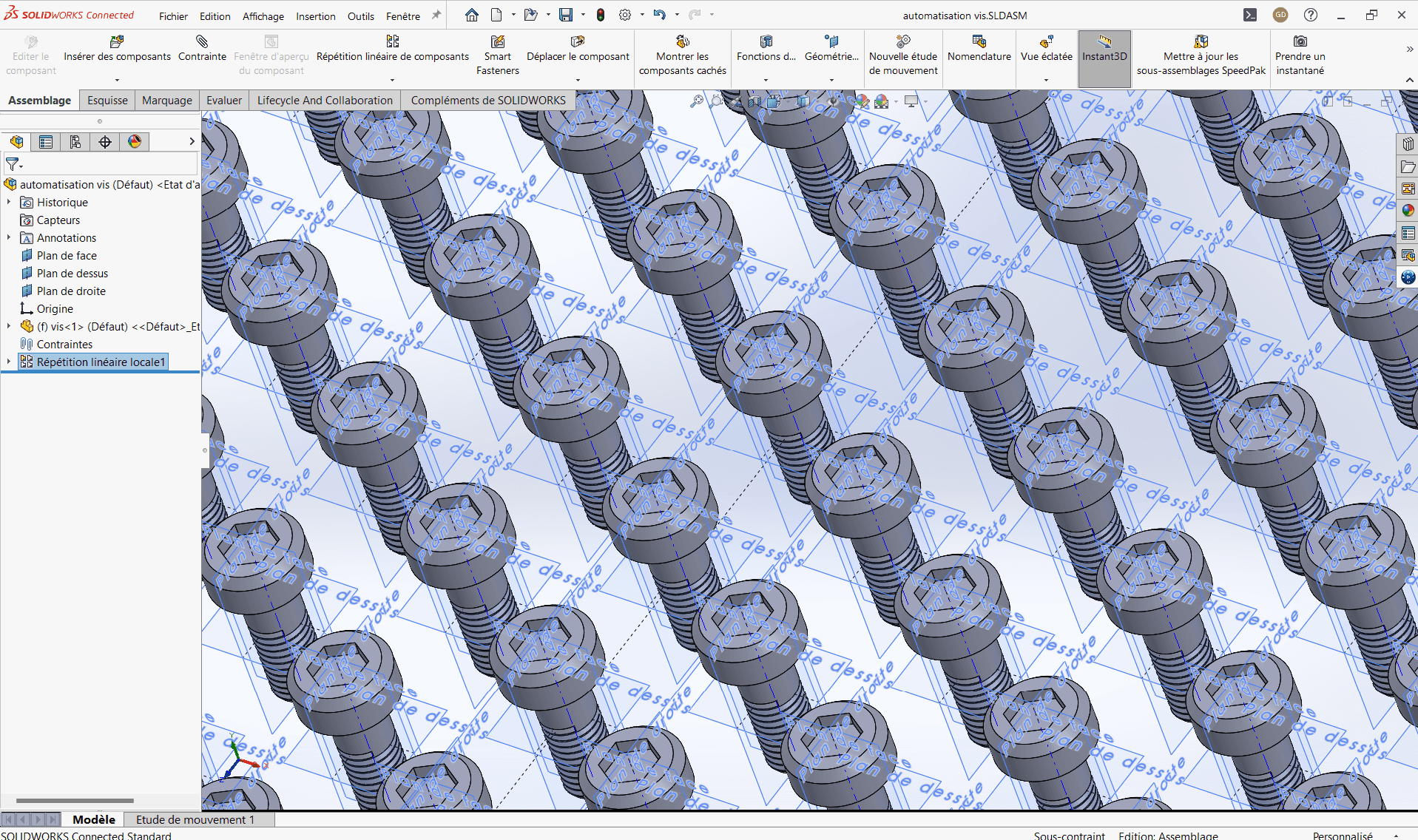Open the Options gear icon
This screenshot has width=1418, height=840.
(x=625, y=15)
